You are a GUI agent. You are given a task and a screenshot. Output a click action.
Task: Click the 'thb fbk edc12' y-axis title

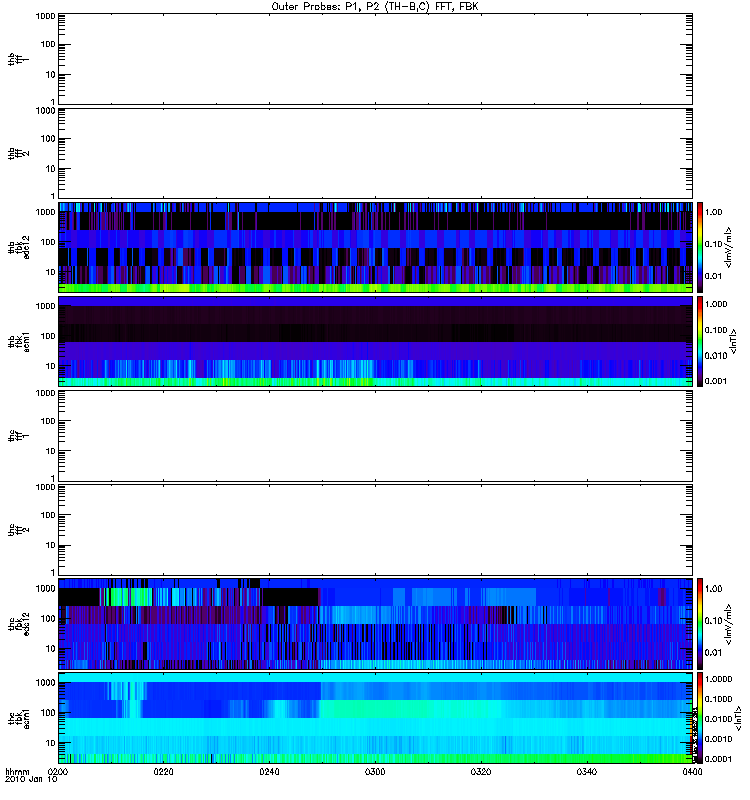(18, 247)
